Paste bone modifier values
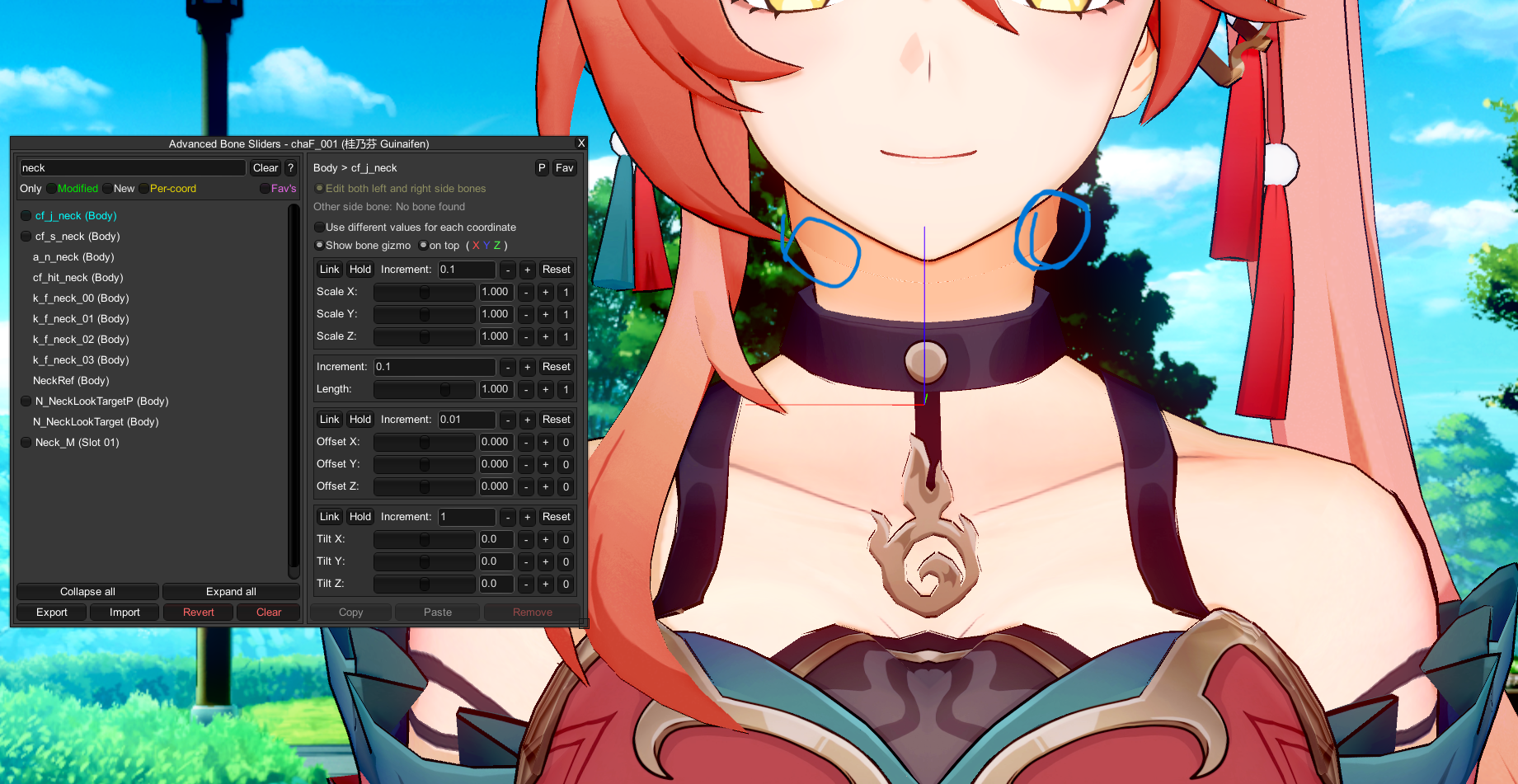1518x784 pixels. pyautogui.click(x=438, y=613)
